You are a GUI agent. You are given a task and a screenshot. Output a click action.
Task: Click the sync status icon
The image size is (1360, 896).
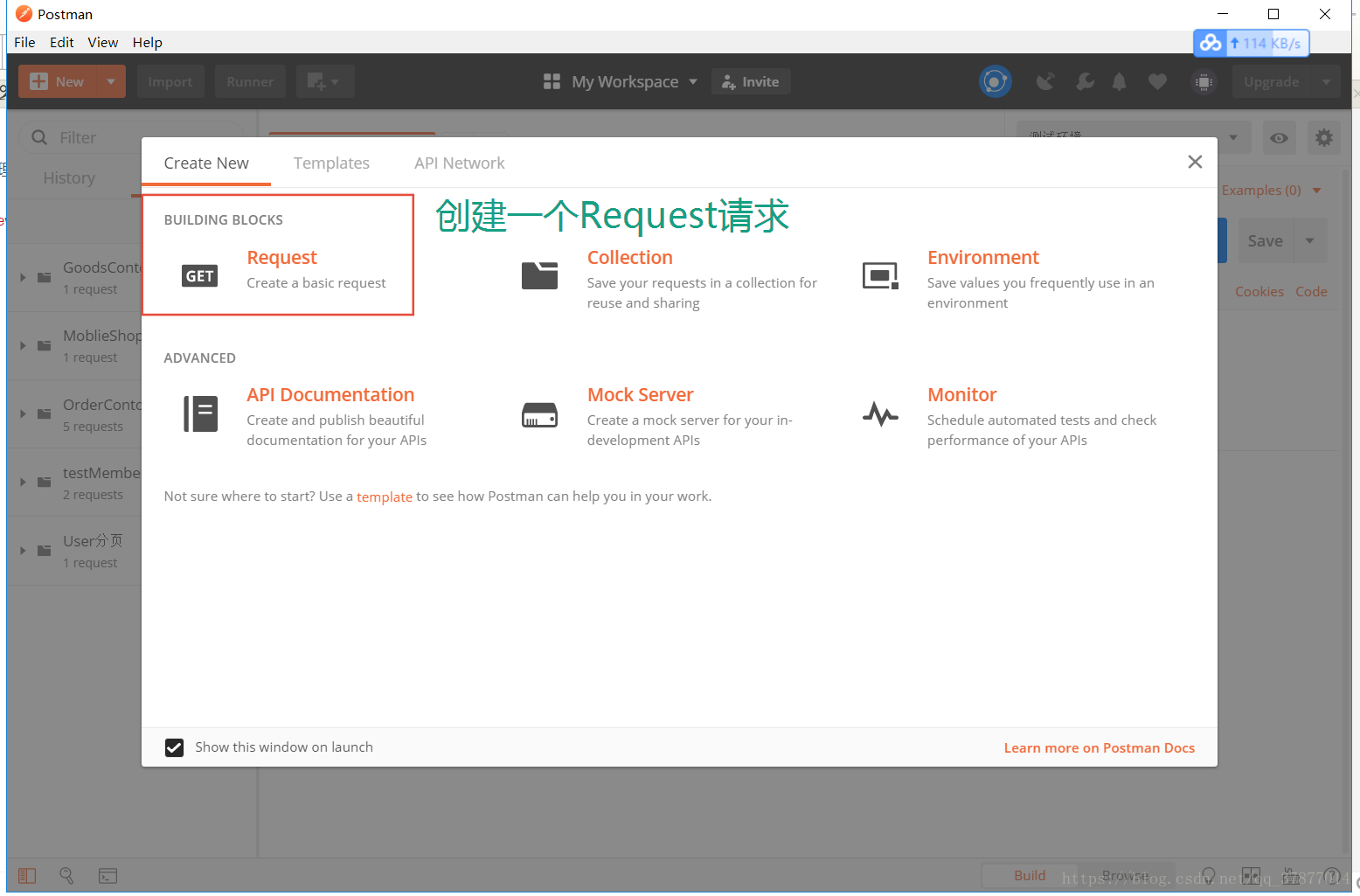click(x=995, y=81)
